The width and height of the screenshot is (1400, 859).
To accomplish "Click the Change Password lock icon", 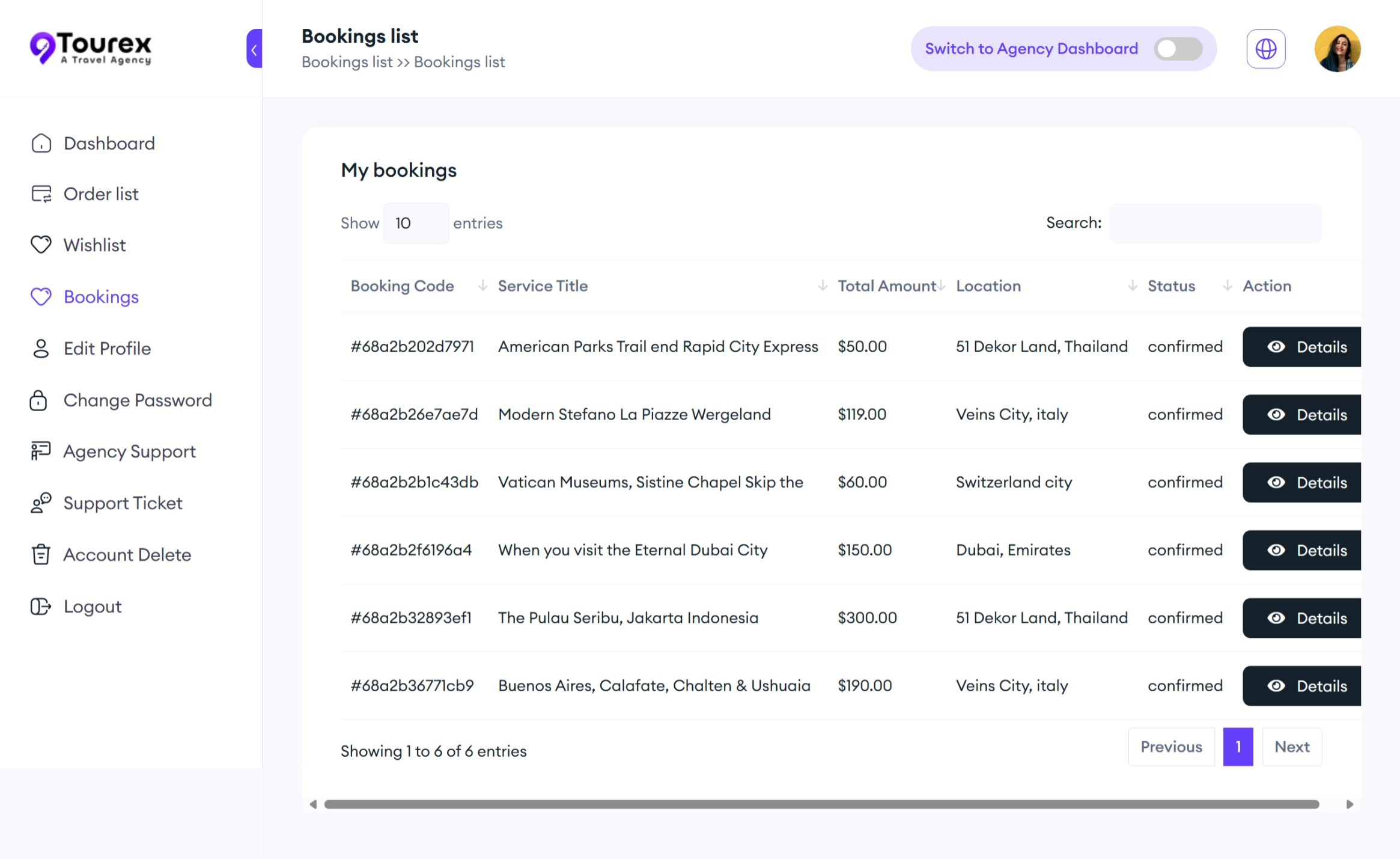I will pos(38,400).
